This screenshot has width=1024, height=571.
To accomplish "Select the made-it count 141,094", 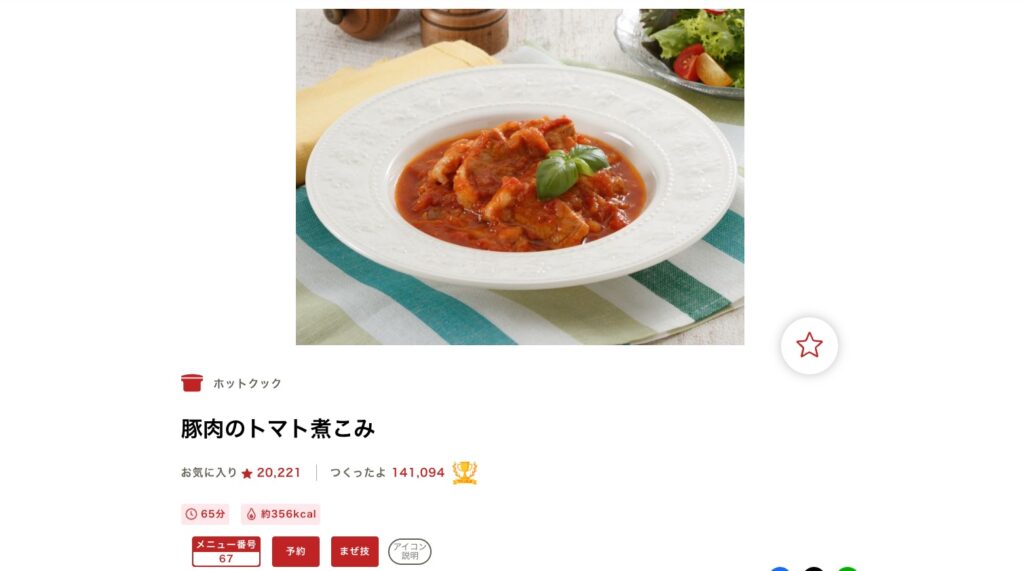I will click(418, 472).
